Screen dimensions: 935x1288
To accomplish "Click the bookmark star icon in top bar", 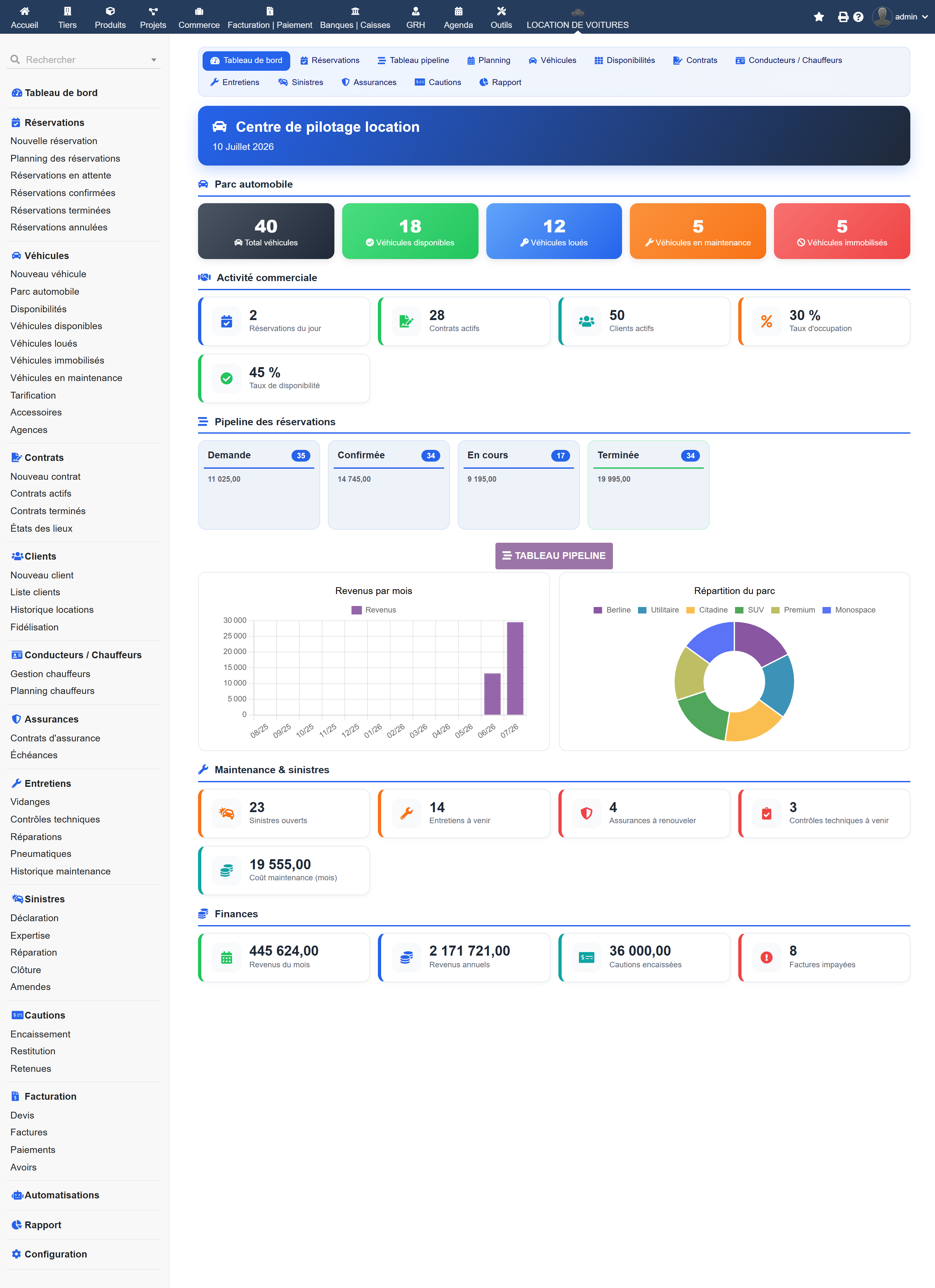I will (x=818, y=17).
